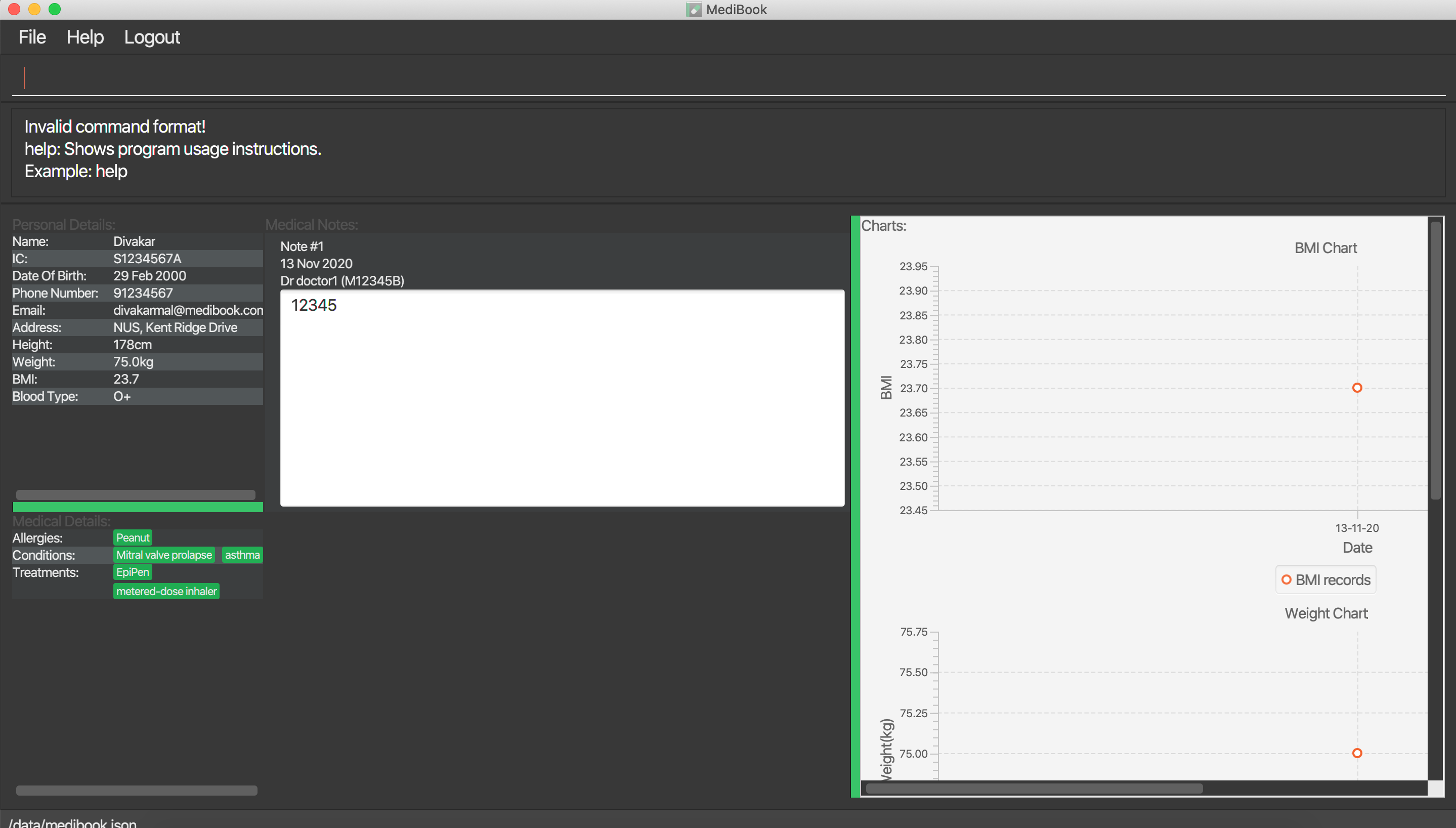
Task: Click the charts horizontal scrollbar
Action: [1034, 788]
